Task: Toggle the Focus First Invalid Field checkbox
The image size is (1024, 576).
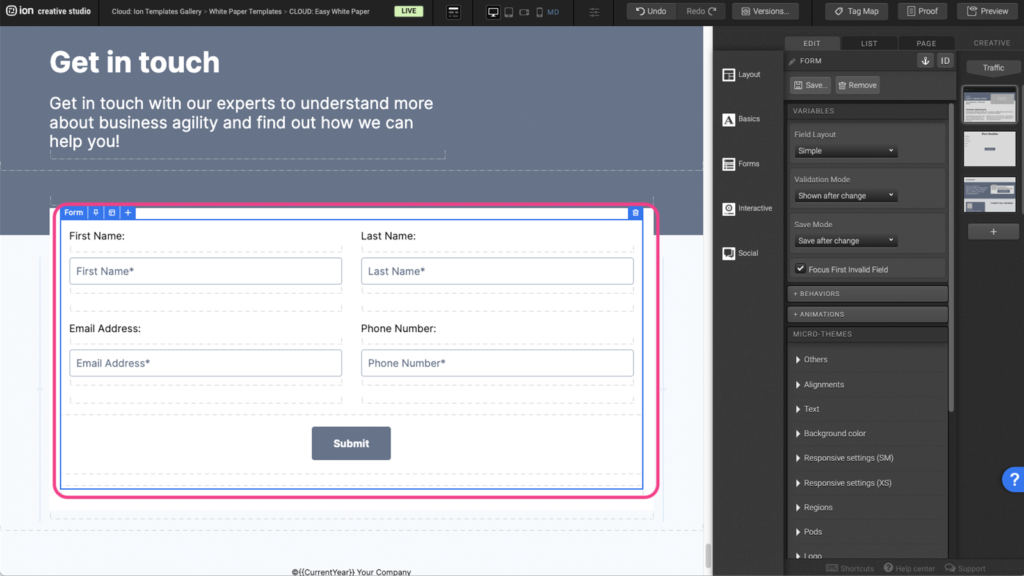Action: [800, 269]
